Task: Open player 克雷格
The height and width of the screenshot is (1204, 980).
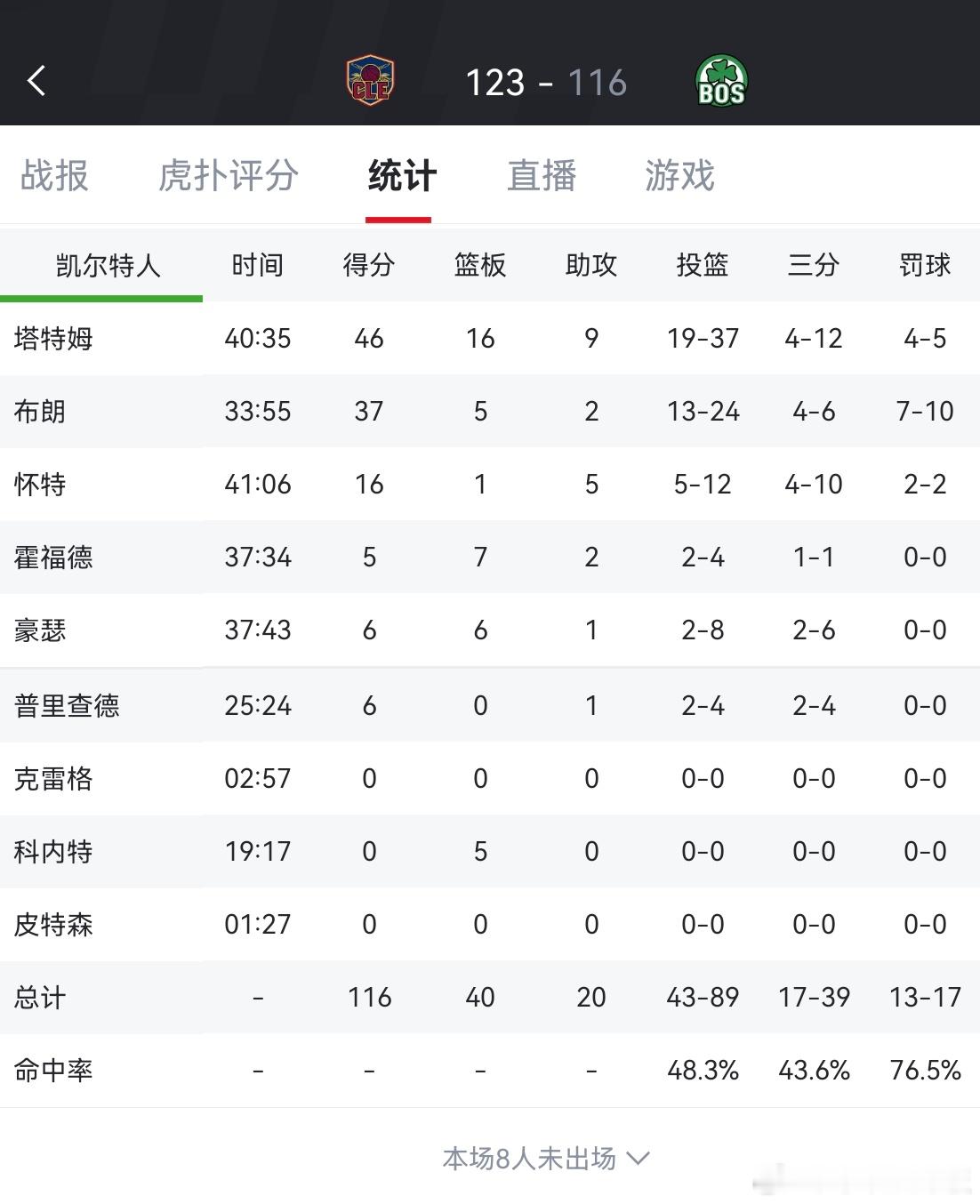Action: (53, 778)
